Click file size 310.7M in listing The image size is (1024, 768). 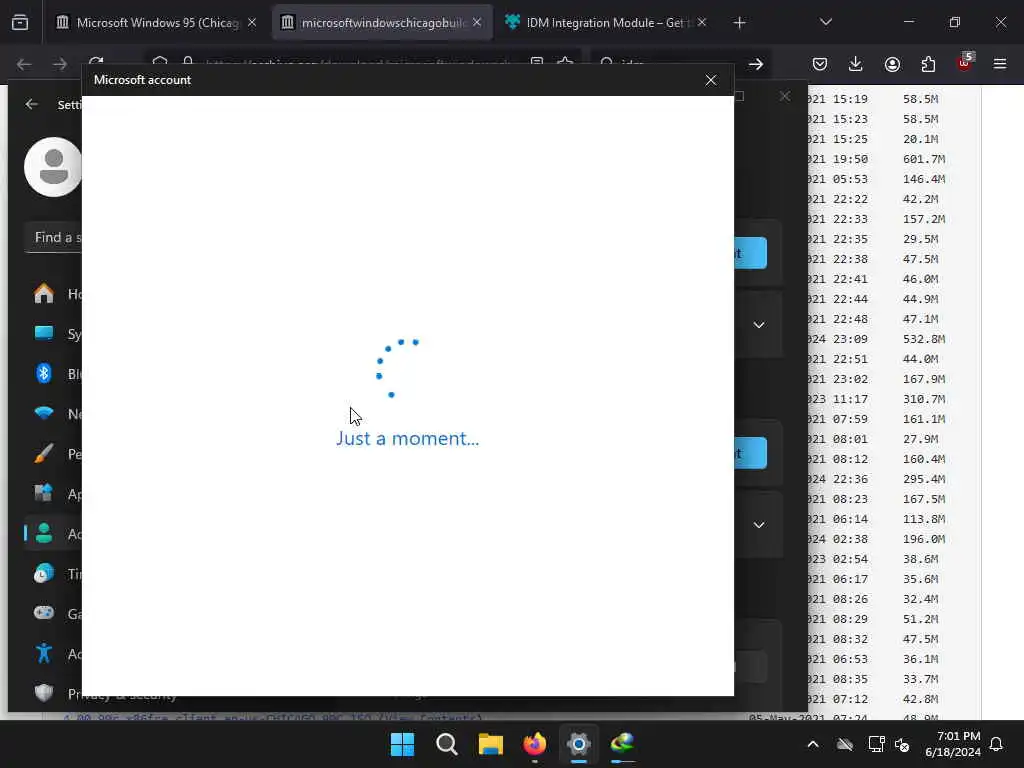pyautogui.click(x=924, y=399)
